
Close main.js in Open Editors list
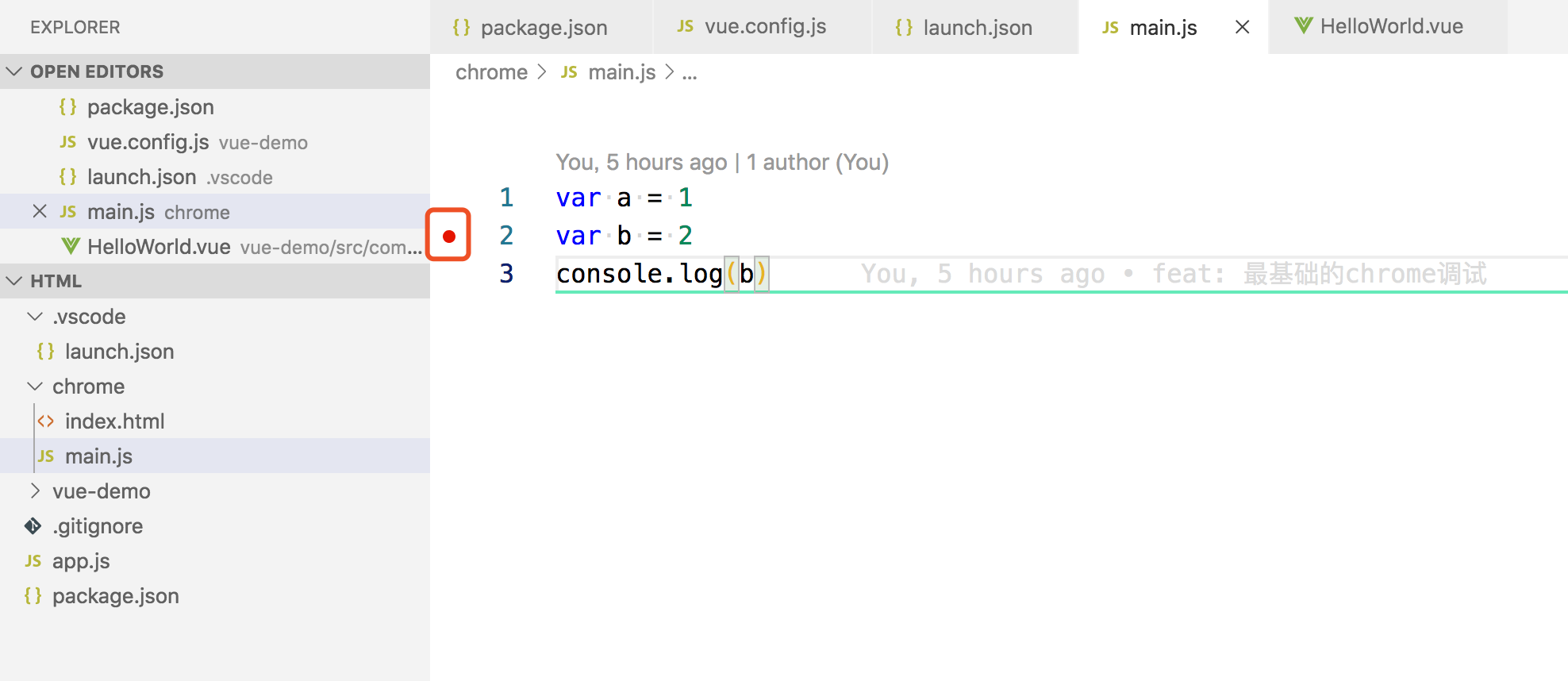coord(40,211)
